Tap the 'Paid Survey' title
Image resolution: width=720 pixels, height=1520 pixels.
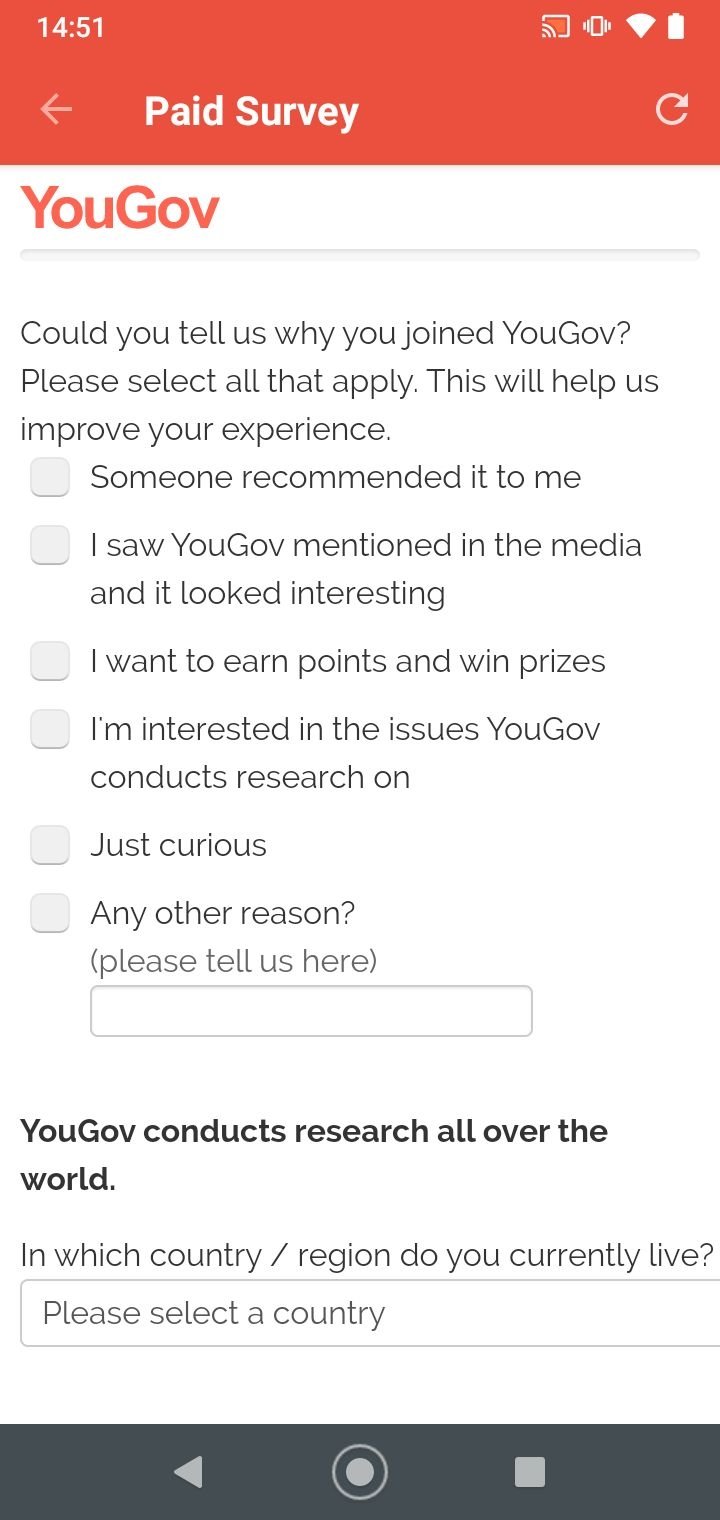click(x=251, y=111)
